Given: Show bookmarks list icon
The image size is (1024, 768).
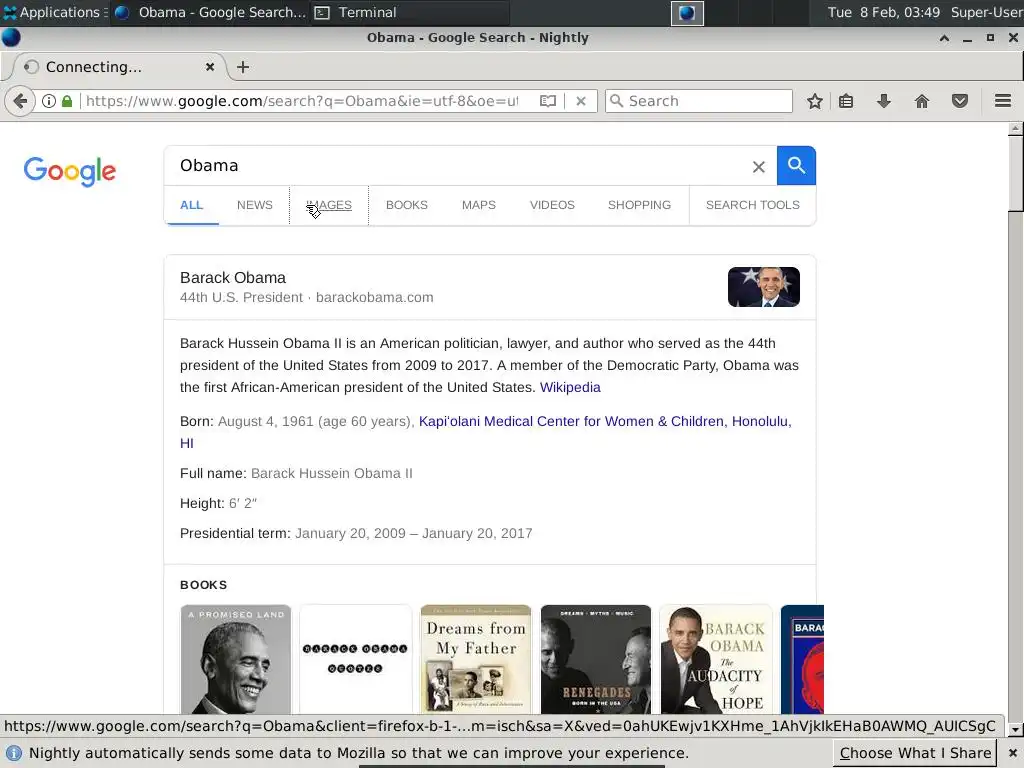Looking at the screenshot, I should [846, 101].
